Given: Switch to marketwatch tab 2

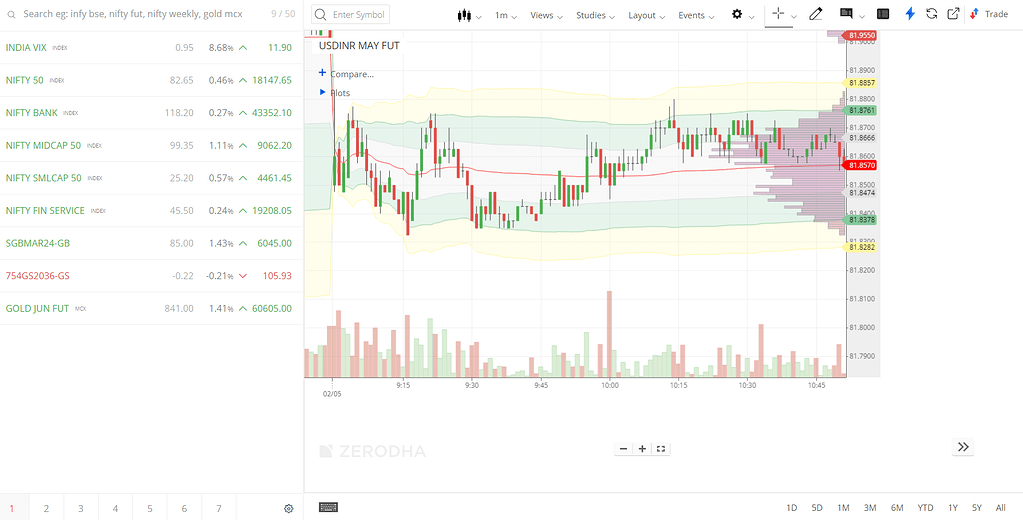Looking at the screenshot, I should tap(46, 509).
